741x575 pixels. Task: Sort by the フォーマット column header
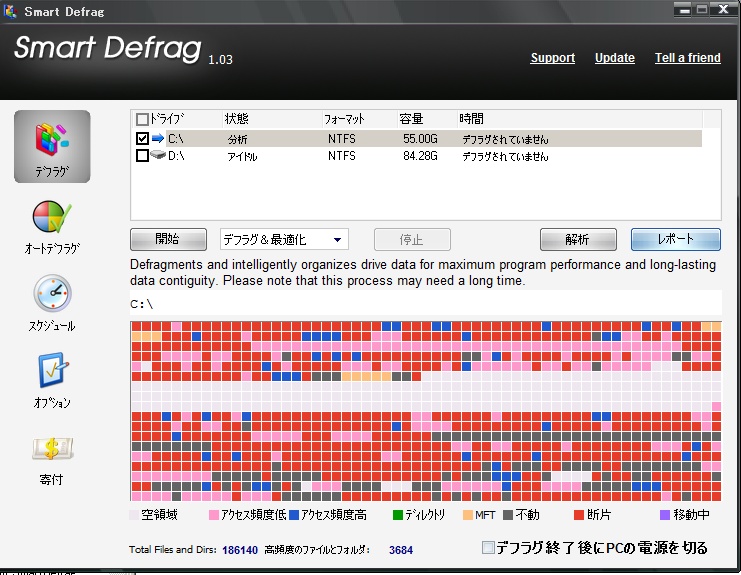(344, 119)
